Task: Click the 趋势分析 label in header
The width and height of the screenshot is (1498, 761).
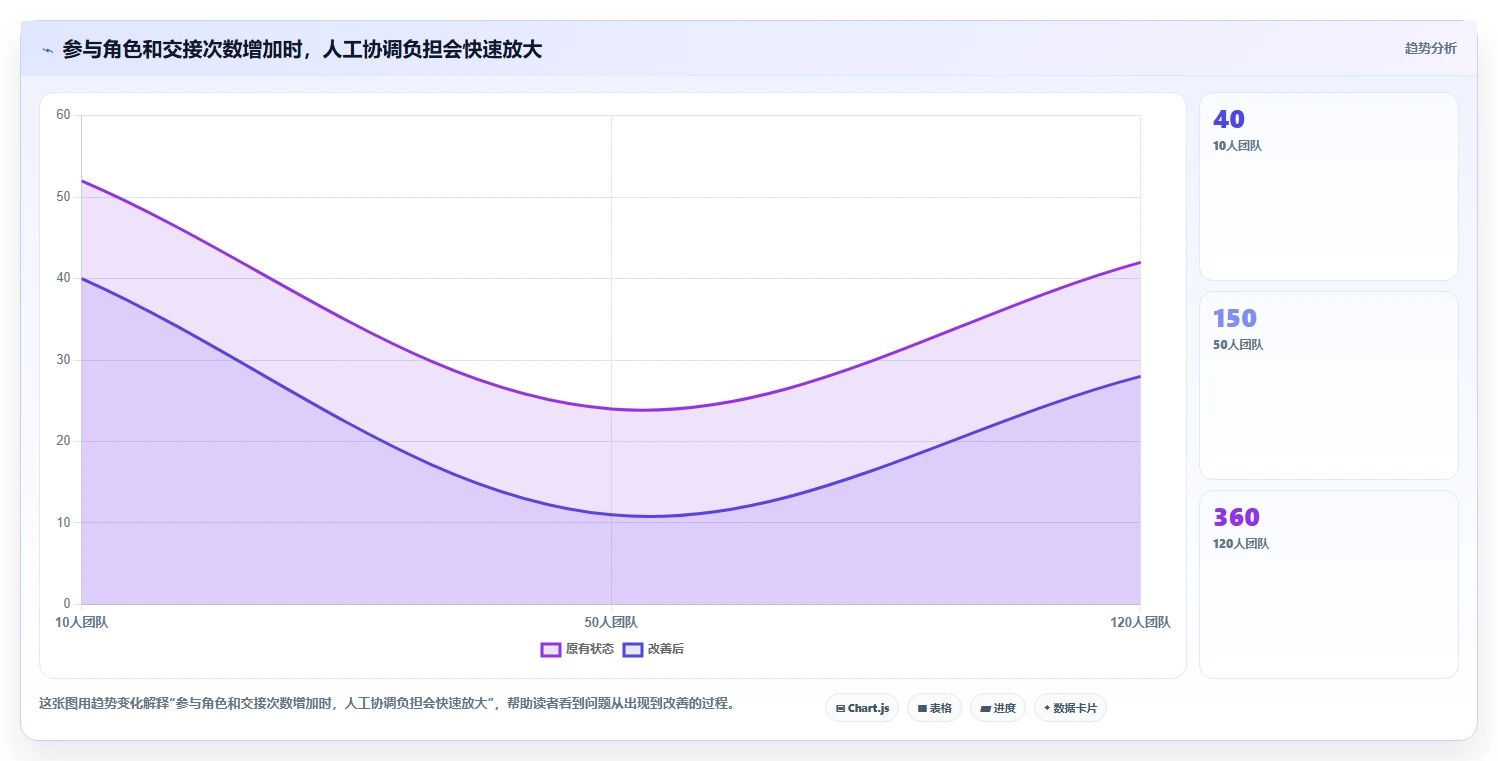Action: coord(1430,48)
